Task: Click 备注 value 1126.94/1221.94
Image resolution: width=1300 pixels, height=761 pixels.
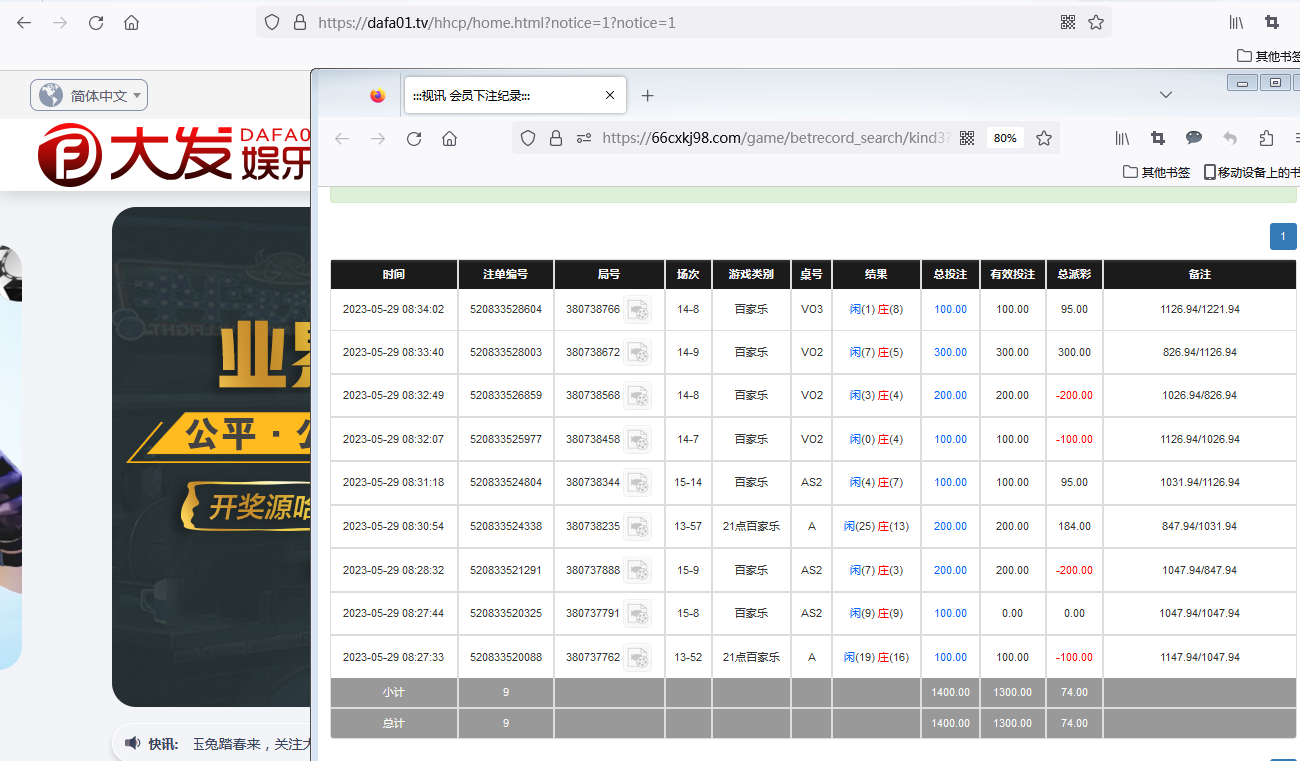Action: [1200, 310]
